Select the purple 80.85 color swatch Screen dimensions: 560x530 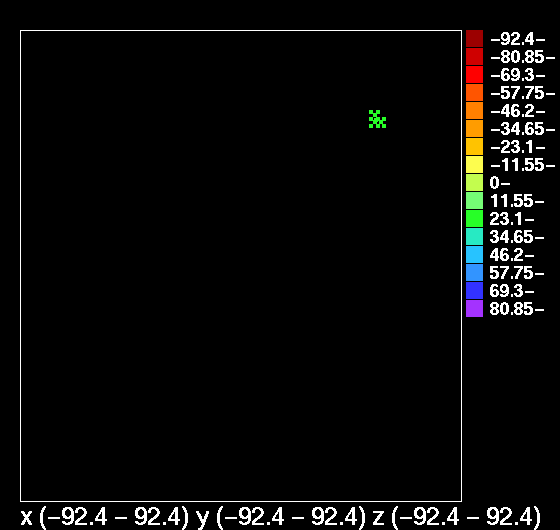click(x=474, y=309)
